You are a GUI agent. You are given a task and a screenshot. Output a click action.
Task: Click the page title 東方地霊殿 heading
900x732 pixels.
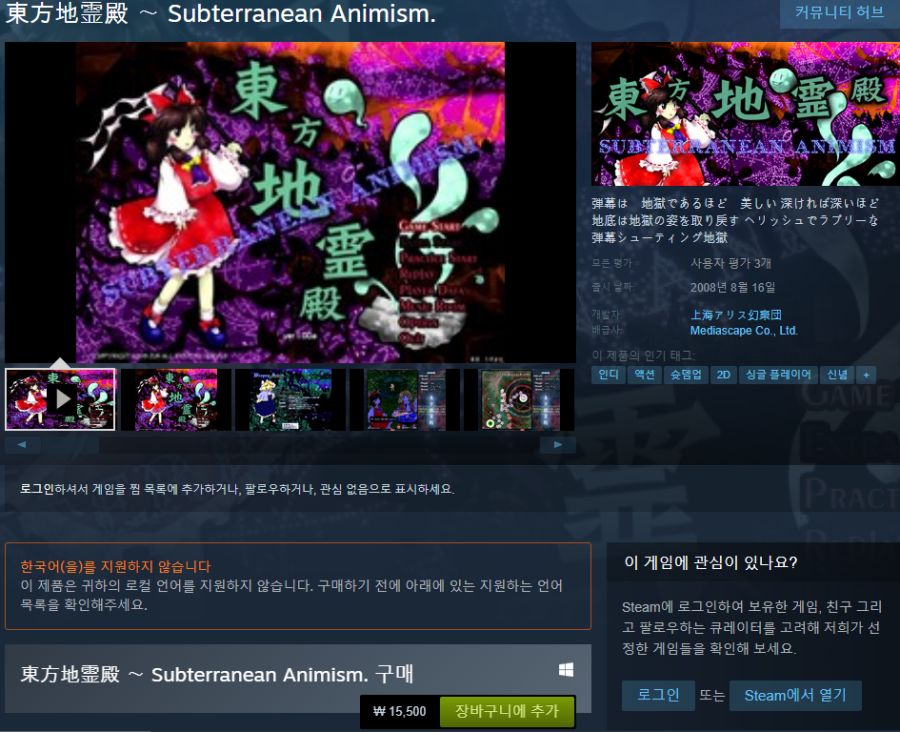(x=220, y=13)
